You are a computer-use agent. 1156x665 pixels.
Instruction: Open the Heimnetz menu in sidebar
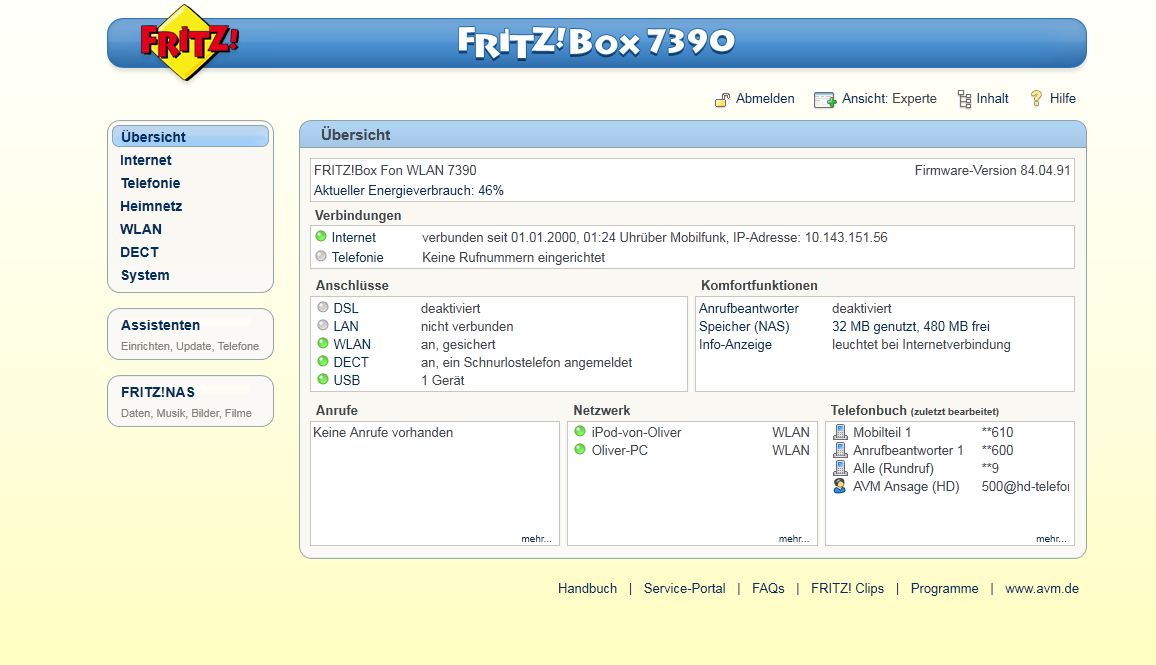(151, 206)
